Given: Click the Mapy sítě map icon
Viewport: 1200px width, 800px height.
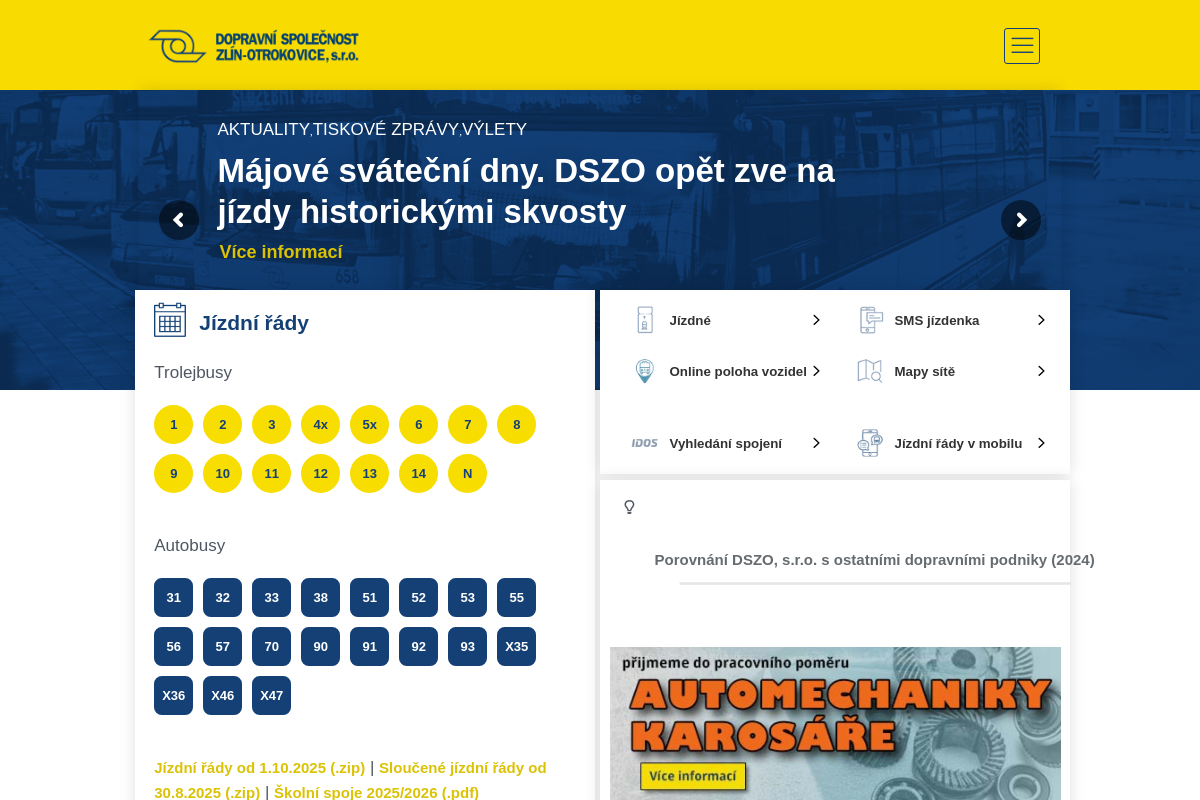Looking at the screenshot, I should click(870, 371).
